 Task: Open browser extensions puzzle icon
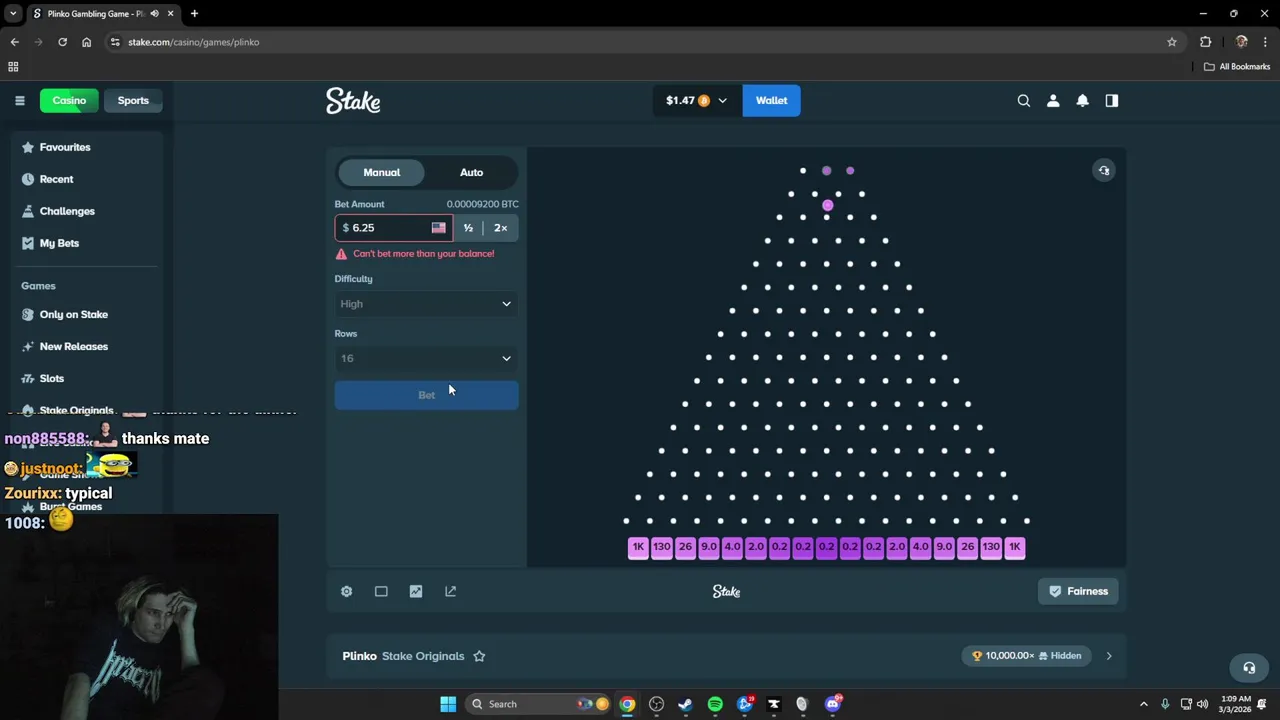1205,42
